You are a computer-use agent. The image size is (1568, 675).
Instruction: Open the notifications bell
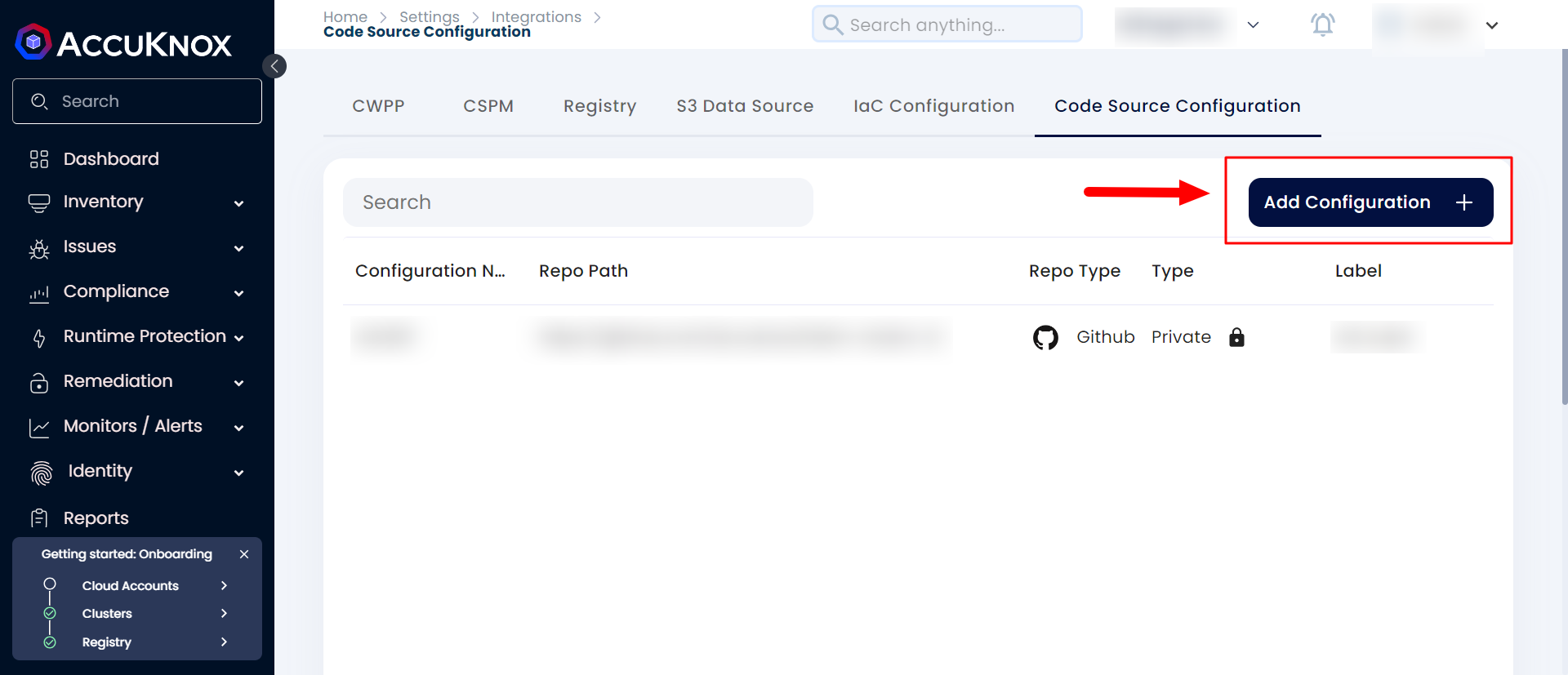(1323, 24)
